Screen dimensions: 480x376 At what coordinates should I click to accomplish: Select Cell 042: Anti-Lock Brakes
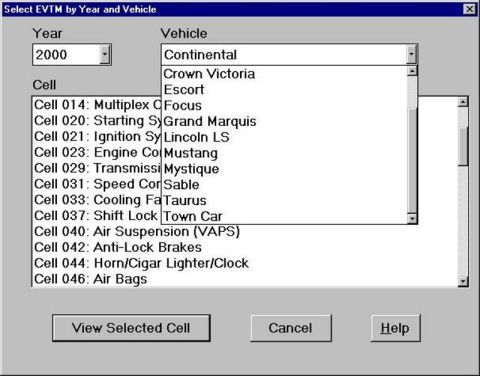coord(245,247)
